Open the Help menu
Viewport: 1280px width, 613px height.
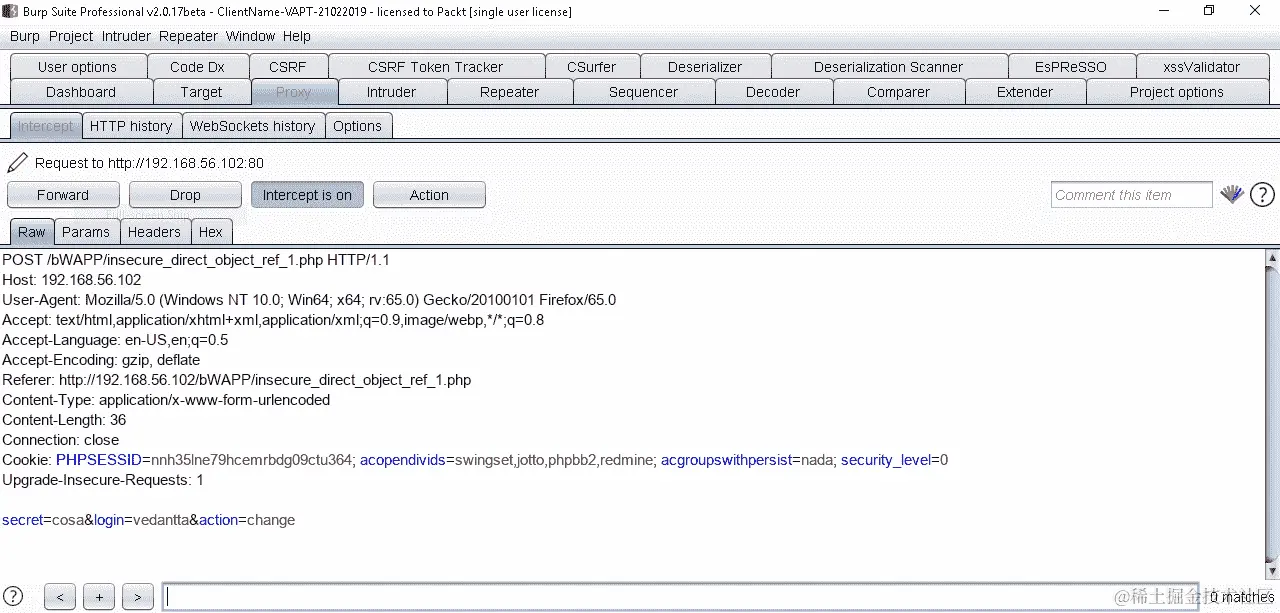297,36
